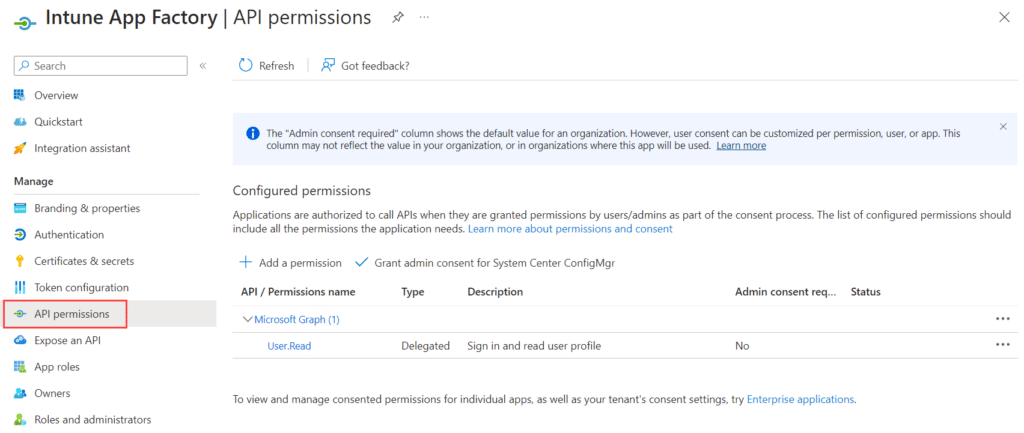Open Learn more link in info banner
The height and width of the screenshot is (433, 1024).
[741, 146]
